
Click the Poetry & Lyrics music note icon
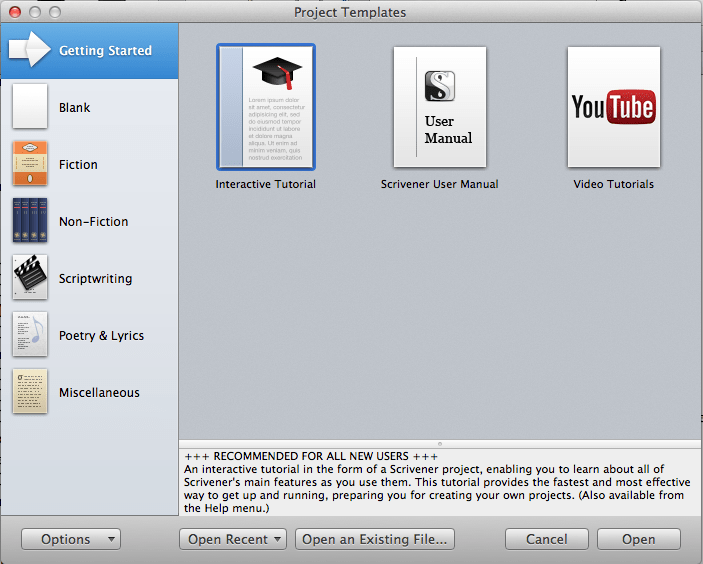[30, 334]
